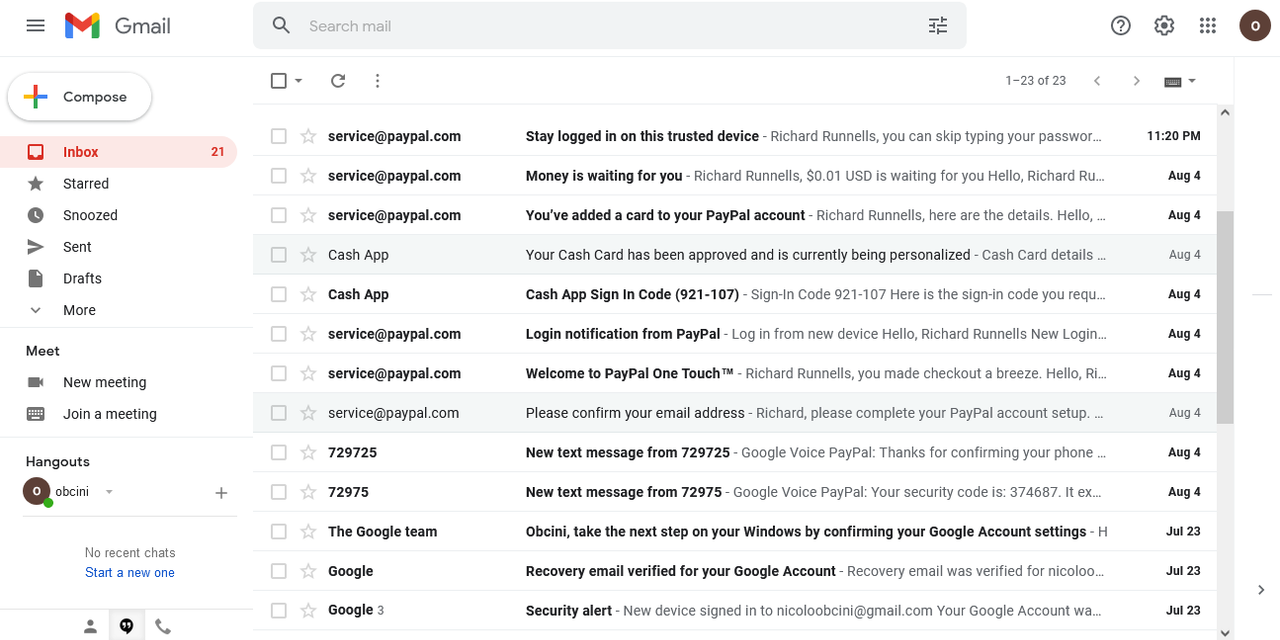The height and width of the screenshot is (640, 1280).
Task: Open the main menu hamburger icon
Action: click(x=36, y=26)
